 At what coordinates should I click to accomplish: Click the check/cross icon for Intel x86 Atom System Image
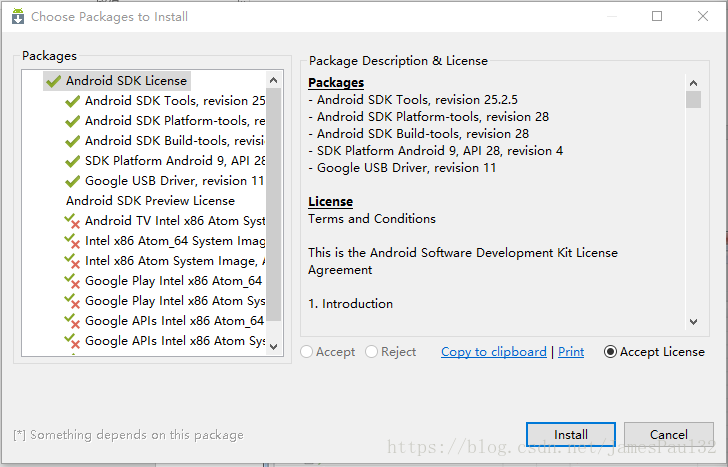tap(72, 261)
